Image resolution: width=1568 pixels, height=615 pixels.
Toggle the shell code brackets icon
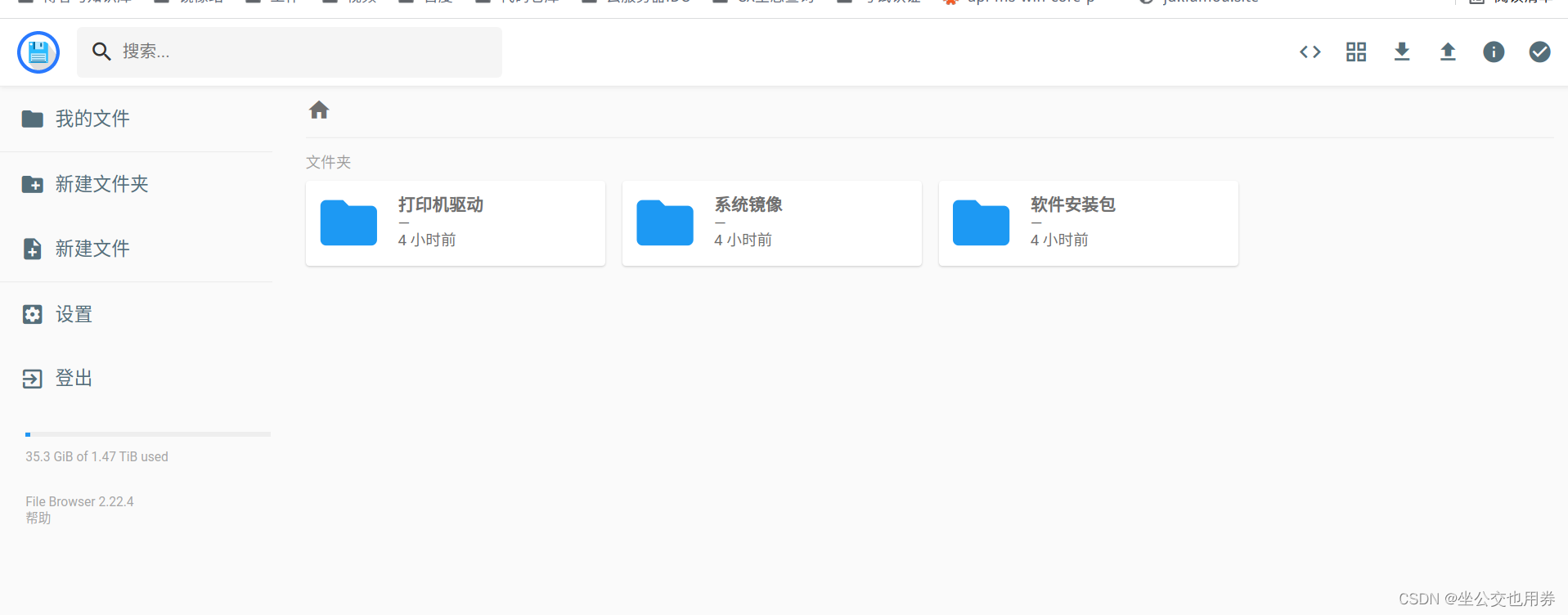click(x=1310, y=52)
